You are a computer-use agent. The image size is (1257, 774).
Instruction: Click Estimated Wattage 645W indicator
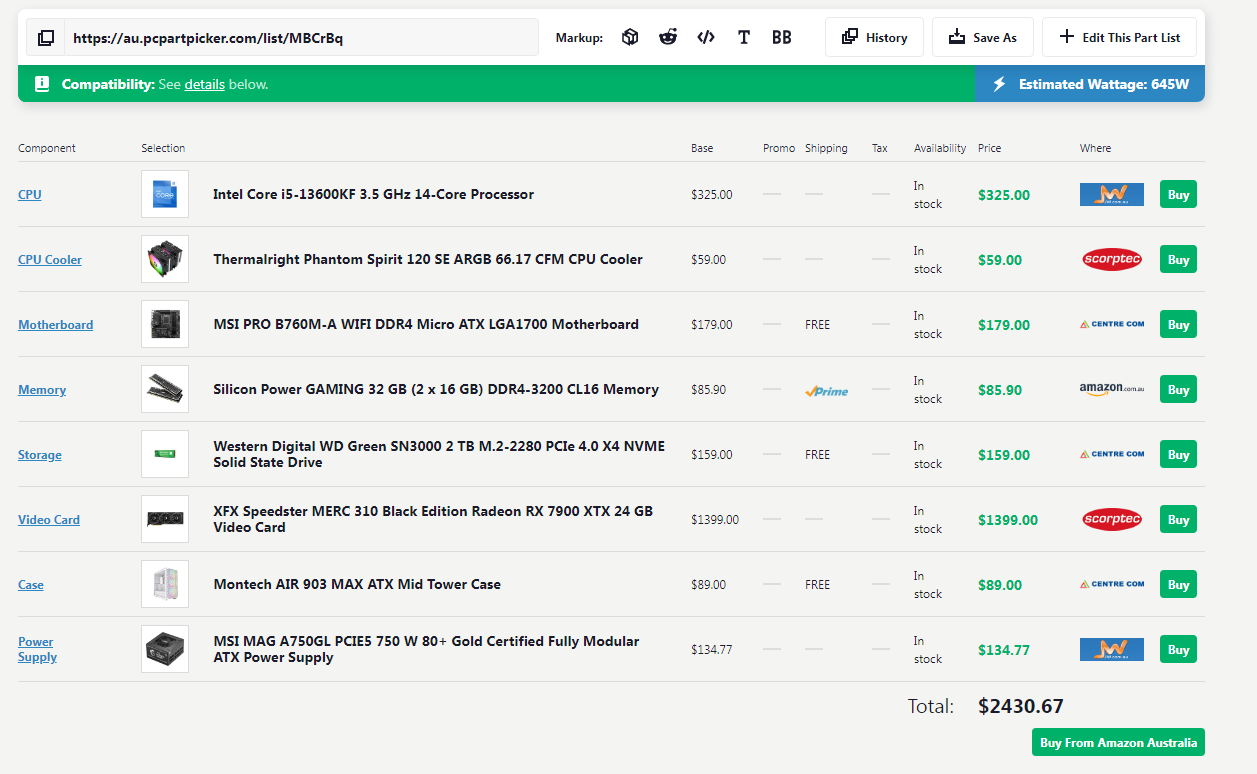click(x=1090, y=84)
